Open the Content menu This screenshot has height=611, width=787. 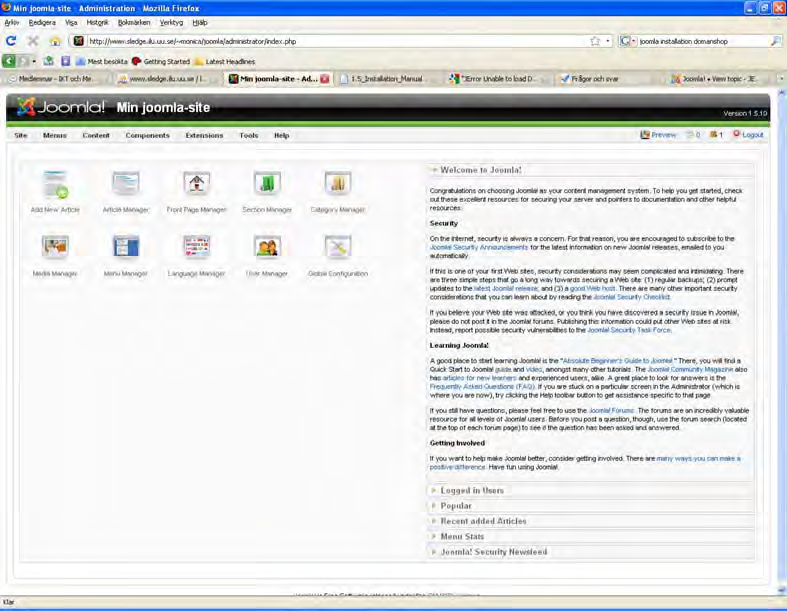pos(96,136)
